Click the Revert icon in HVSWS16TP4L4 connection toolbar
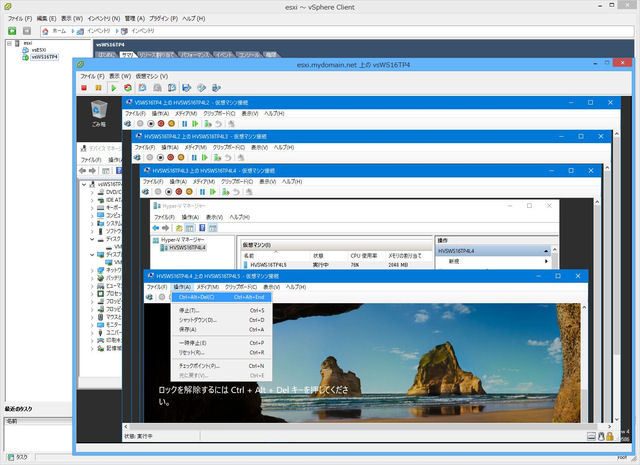This screenshot has height=465, width=640. coord(236,191)
